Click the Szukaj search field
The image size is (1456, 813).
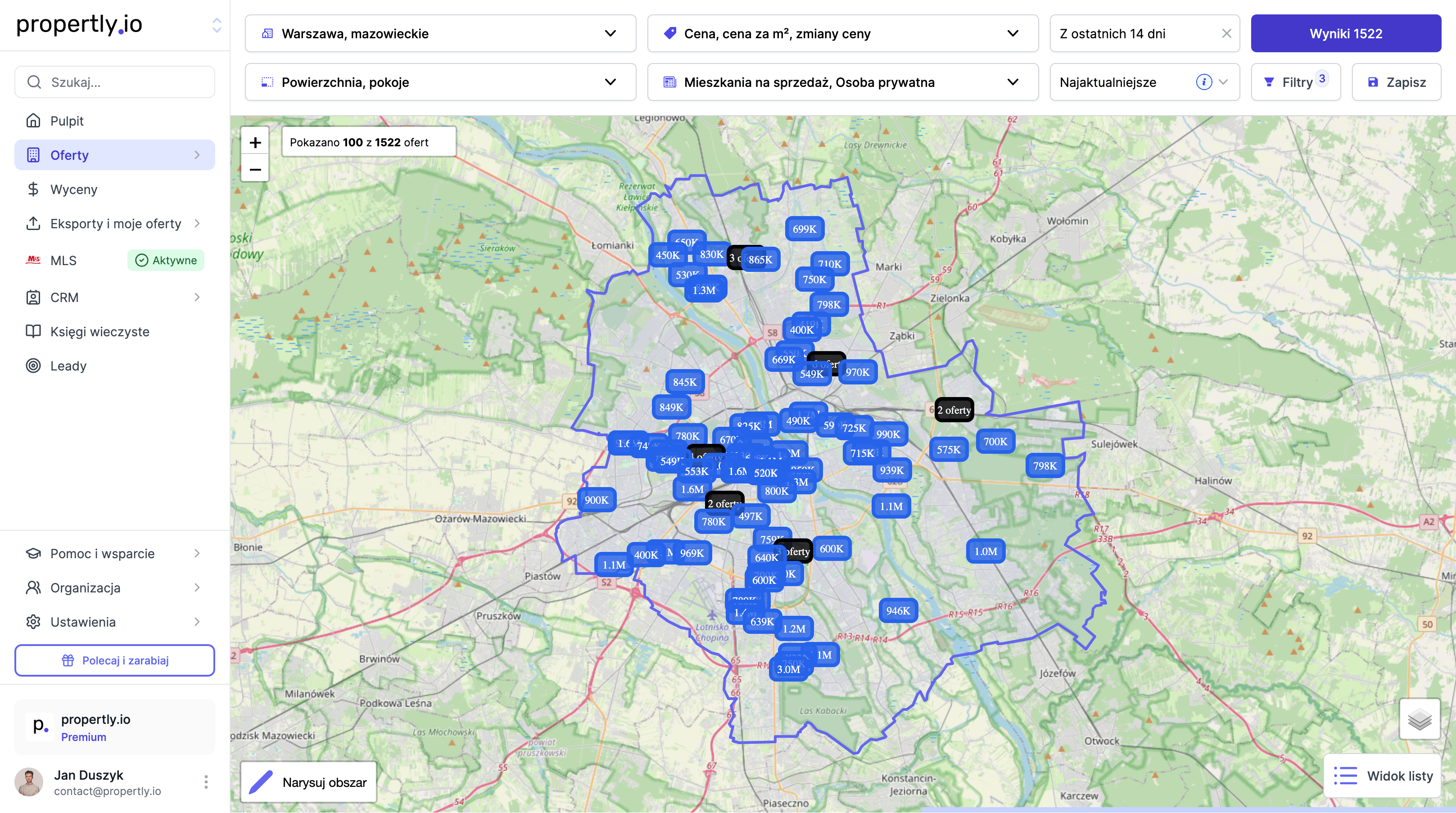point(115,82)
